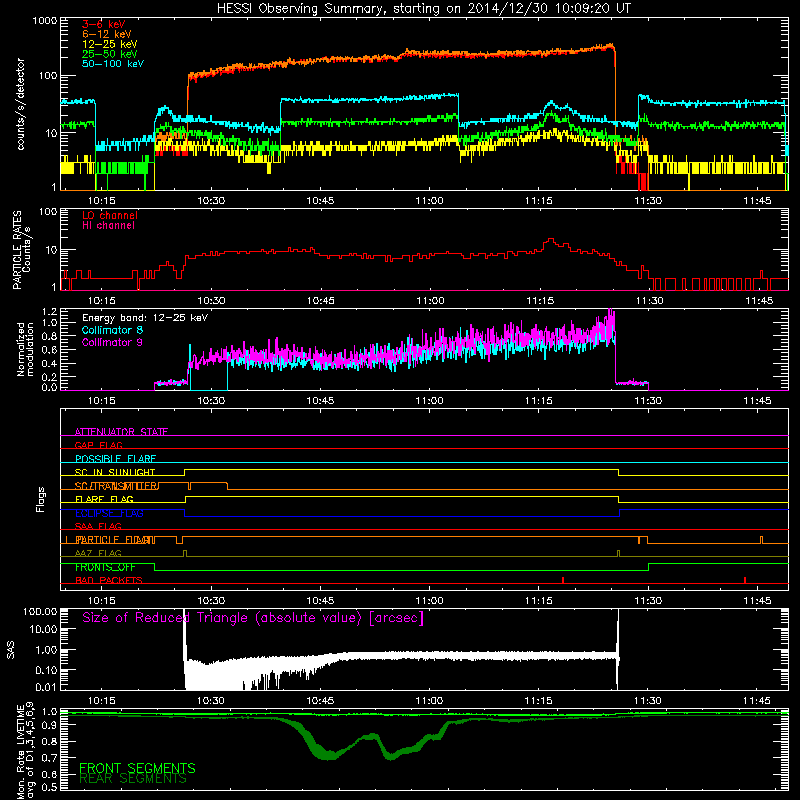Click the 11:00 tick label under the Flags panel

430,601
